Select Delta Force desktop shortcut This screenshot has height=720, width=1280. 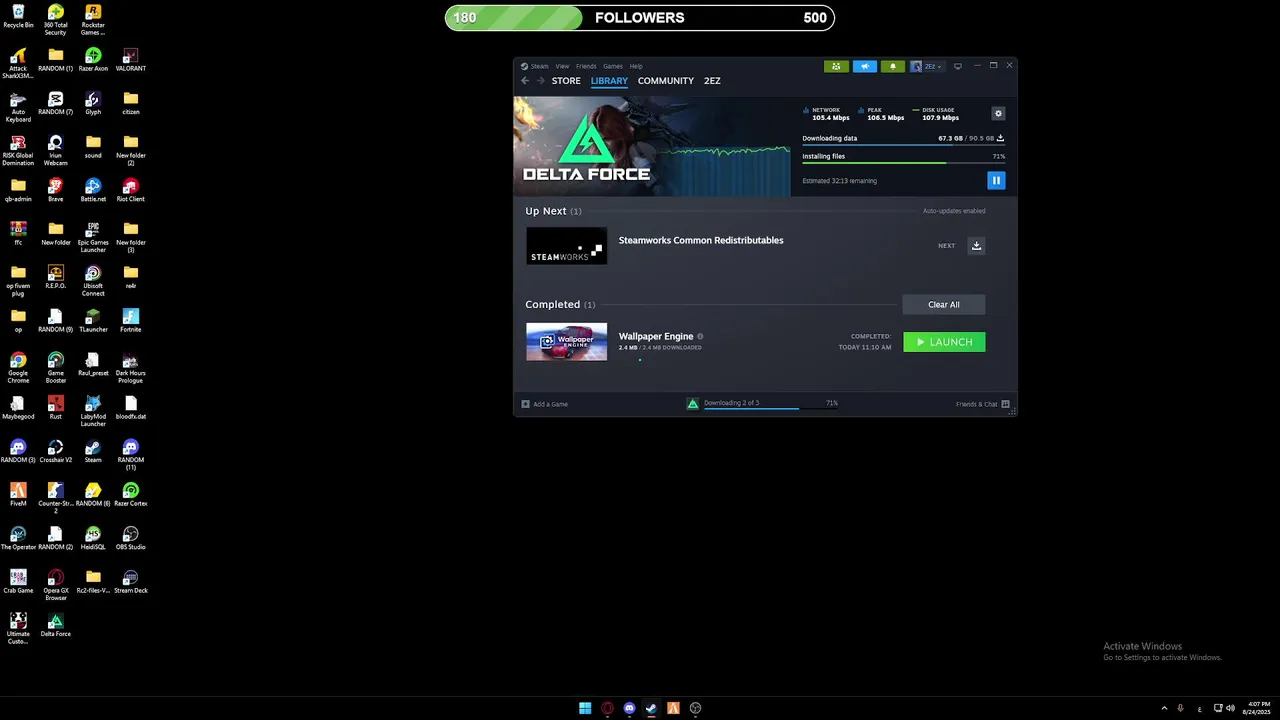(56, 625)
